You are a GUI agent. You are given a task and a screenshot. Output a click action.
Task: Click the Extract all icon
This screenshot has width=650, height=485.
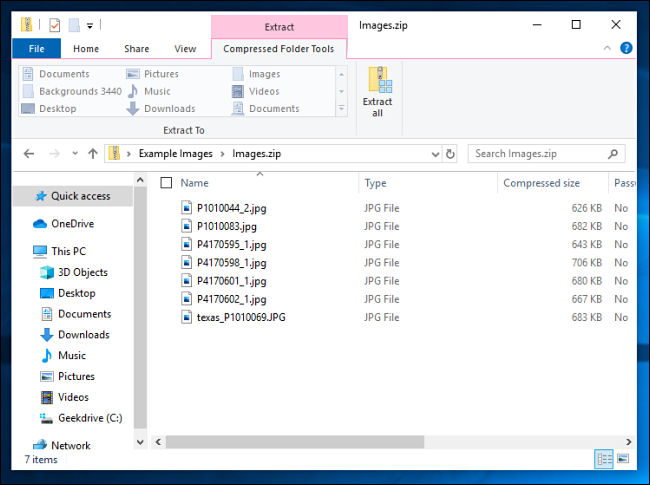pos(378,92)
